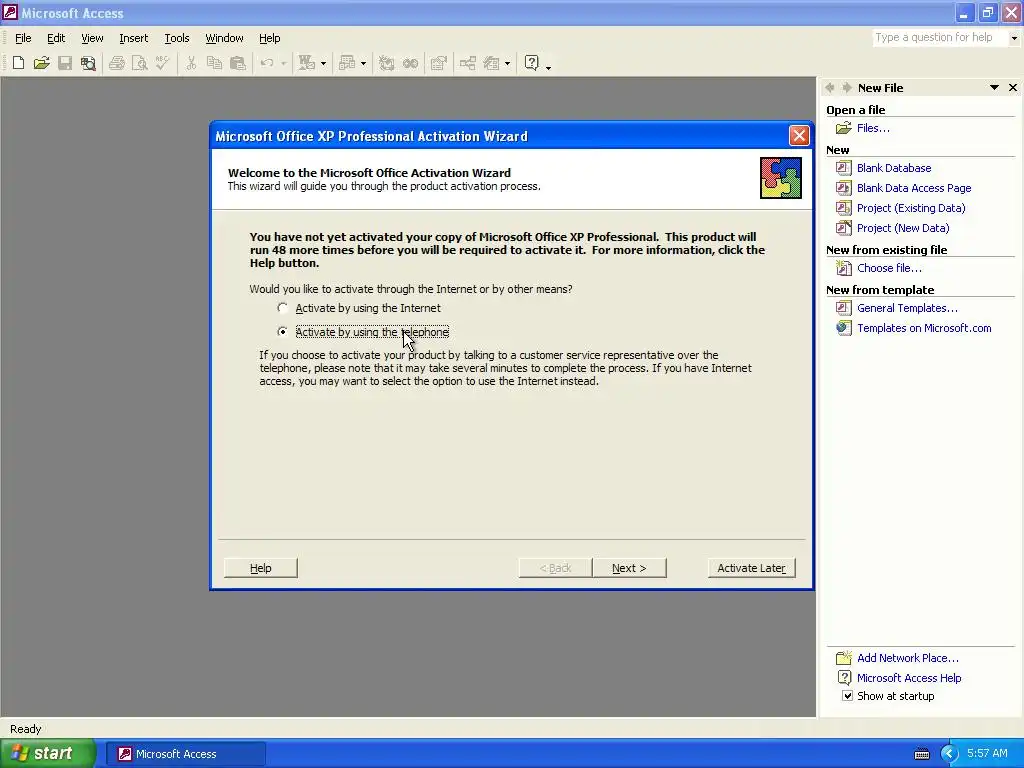The width and height of the screenshot is (1024, 768).
Task: Close the Activation Wizard dialog
Action: [799, 136]
